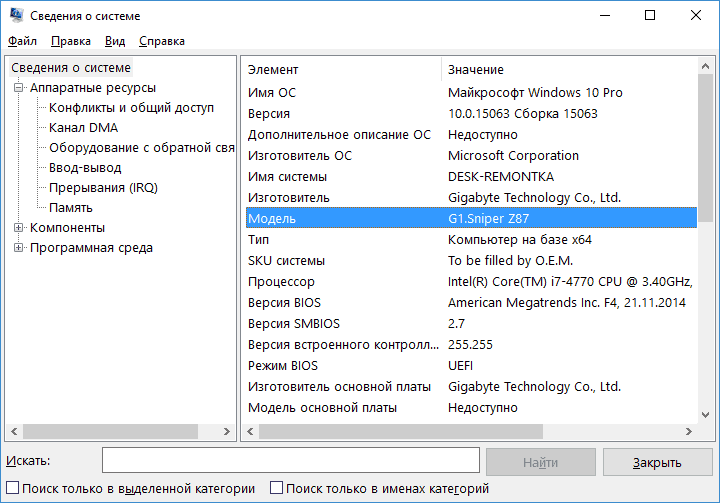Click the Майкрософт Windows 10 Pro value

(x=535, y=92)
